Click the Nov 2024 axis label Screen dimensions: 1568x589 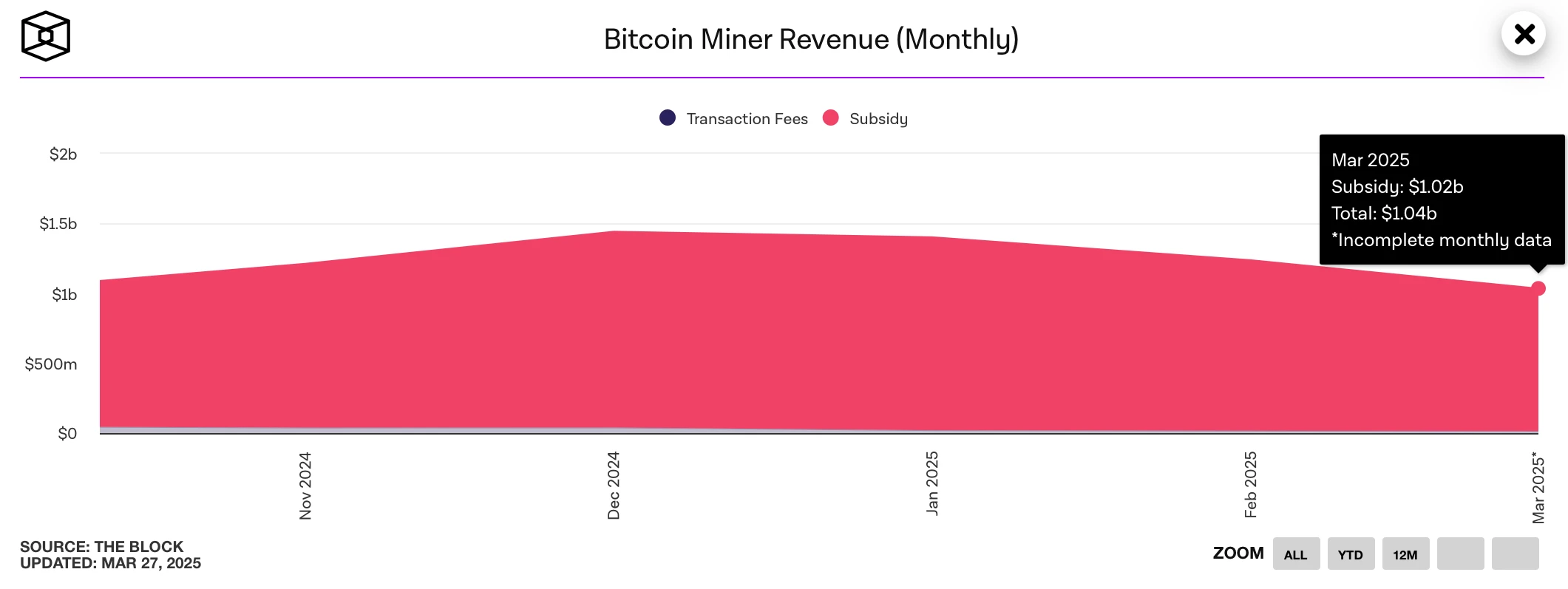click(x=305, y=486)
